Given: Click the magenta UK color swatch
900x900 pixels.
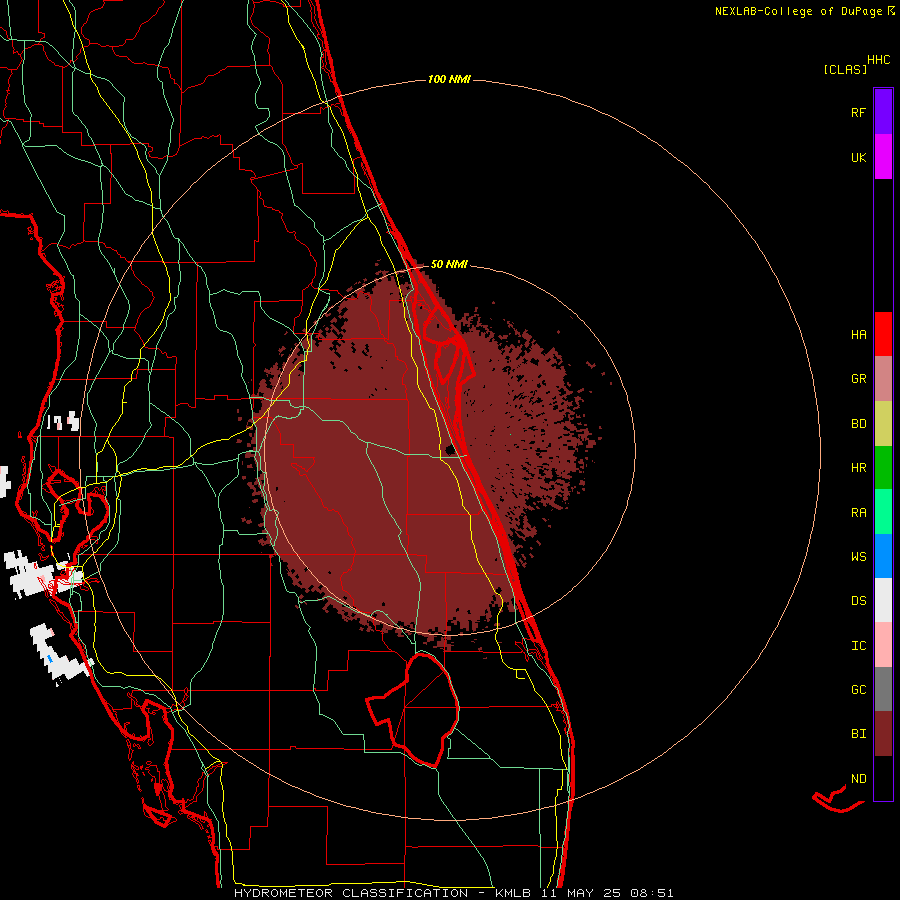Looking at the screenshot, I should 883,157.
